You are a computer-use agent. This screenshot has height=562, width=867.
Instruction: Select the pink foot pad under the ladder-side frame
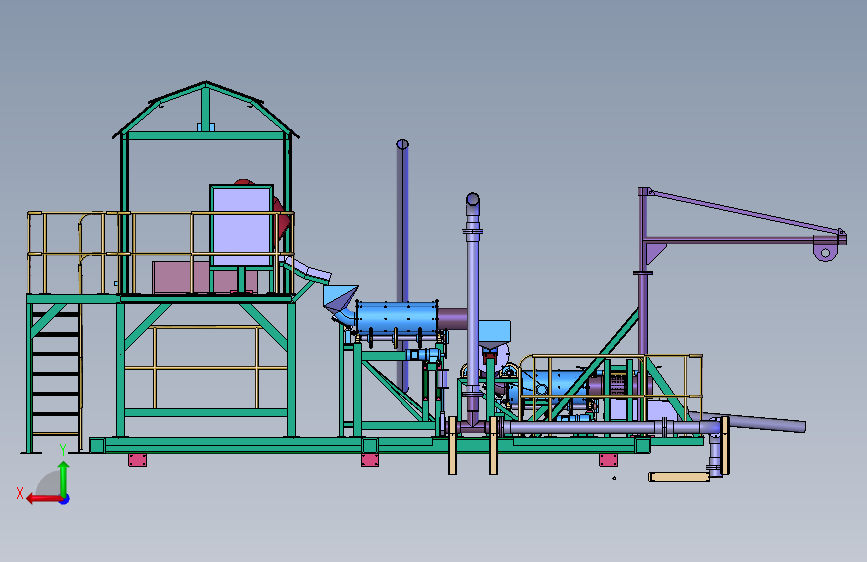click(x=137, y=460)
